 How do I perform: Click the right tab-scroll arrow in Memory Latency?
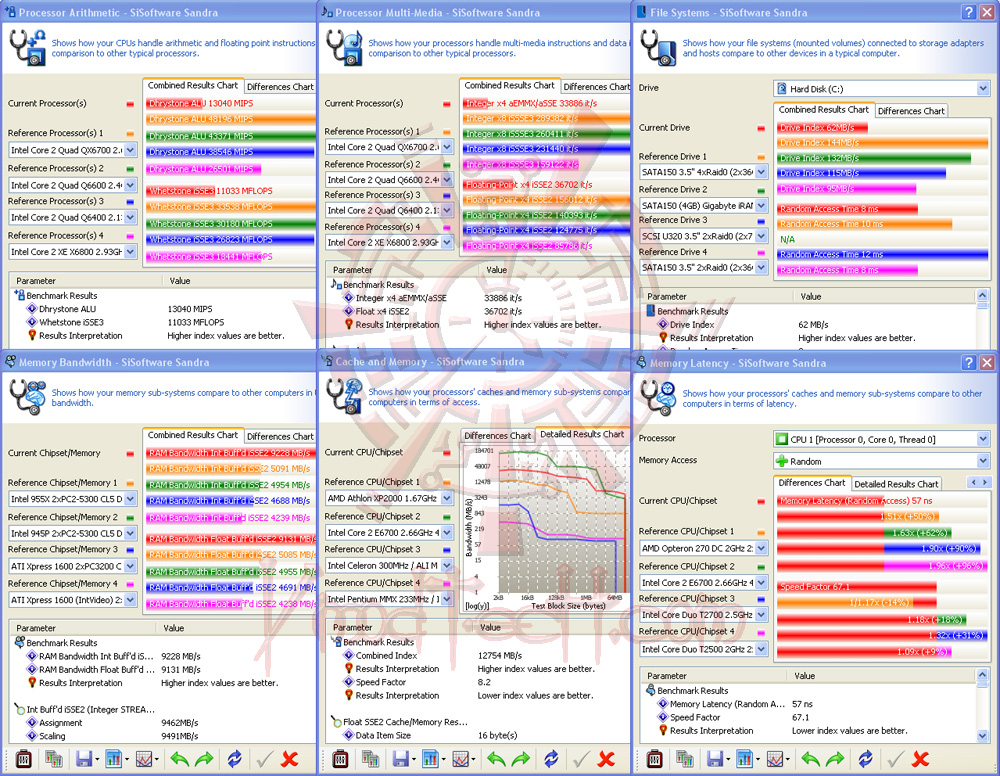985,483
